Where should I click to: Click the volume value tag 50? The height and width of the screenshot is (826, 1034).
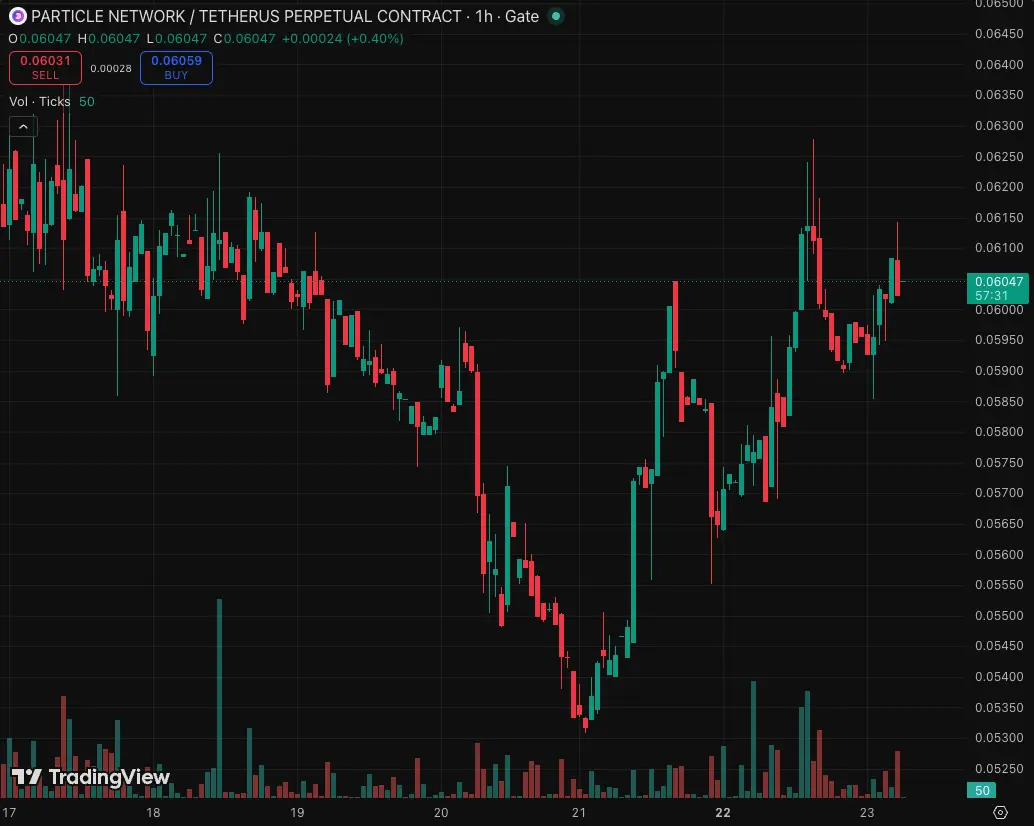982,790
